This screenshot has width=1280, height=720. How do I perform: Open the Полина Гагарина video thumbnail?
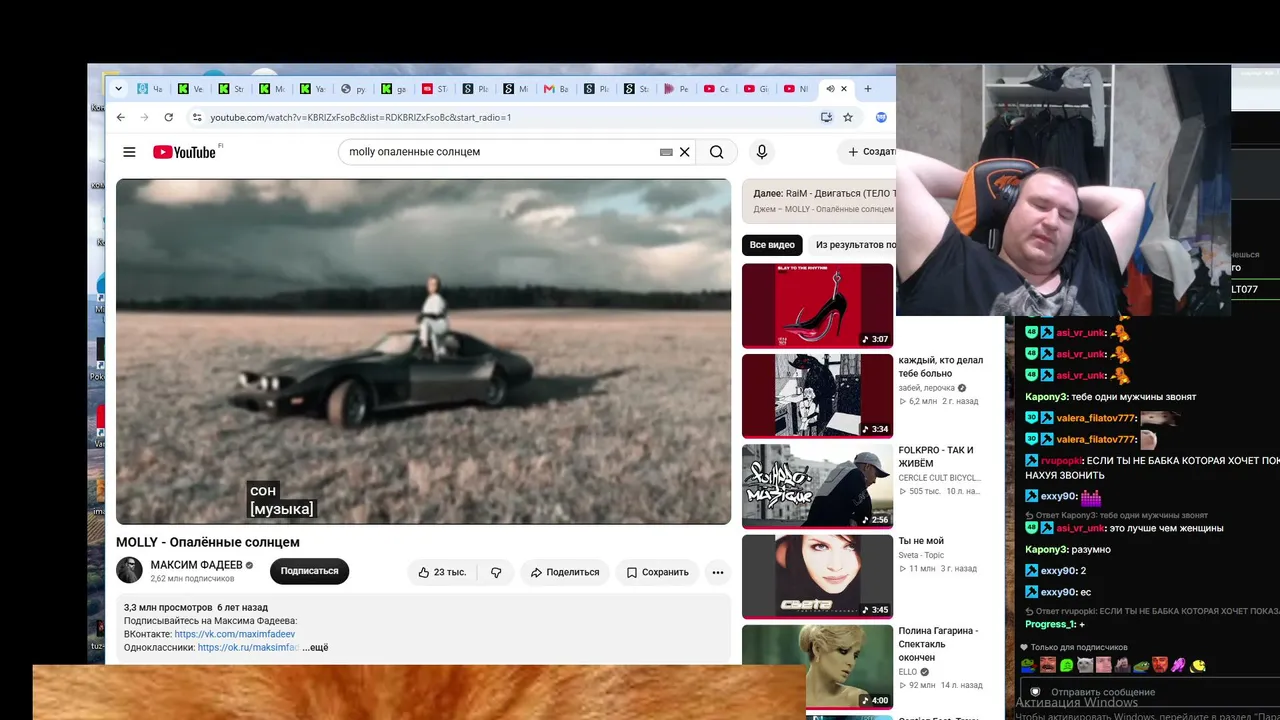817,667
